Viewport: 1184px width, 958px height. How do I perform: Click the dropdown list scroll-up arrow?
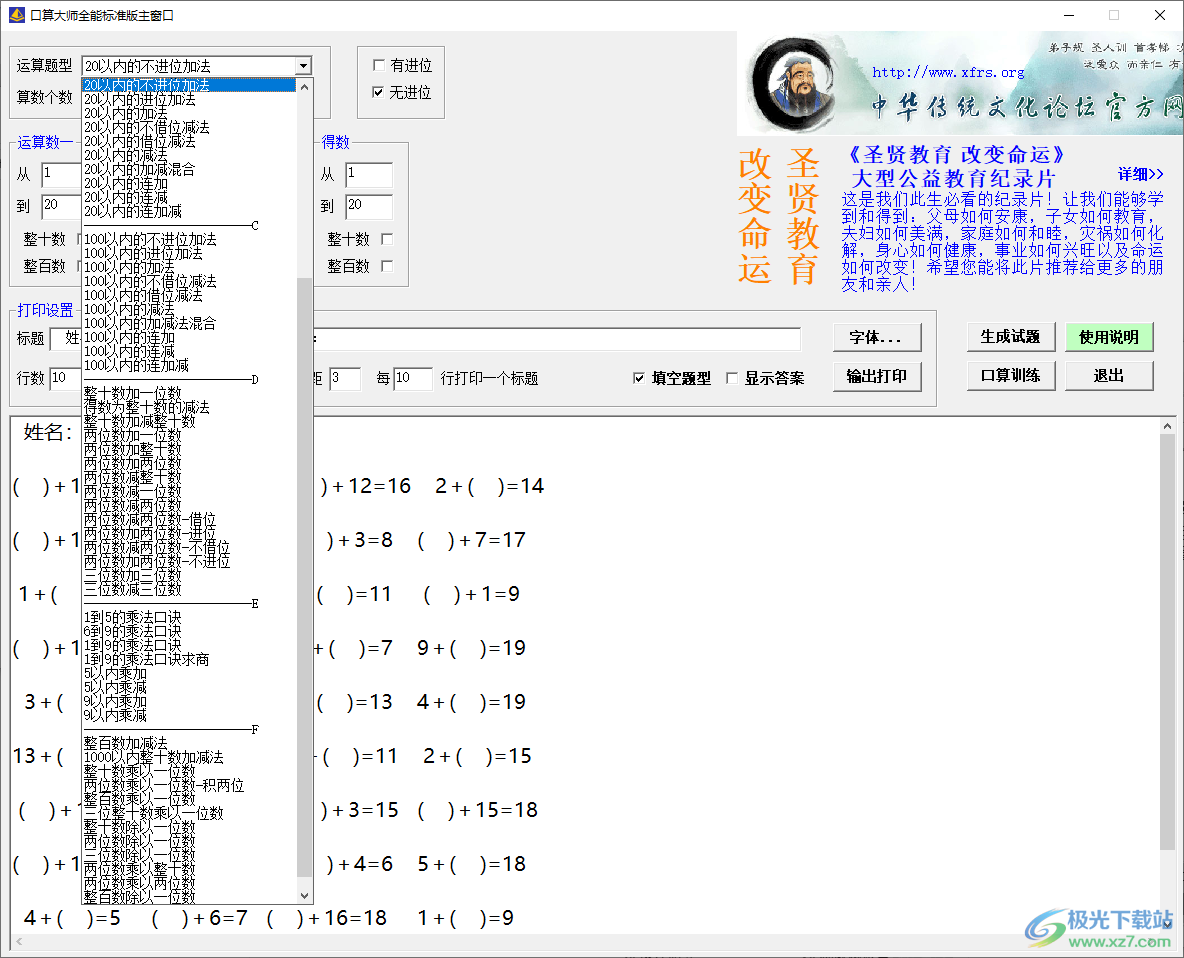click(304, 86)
